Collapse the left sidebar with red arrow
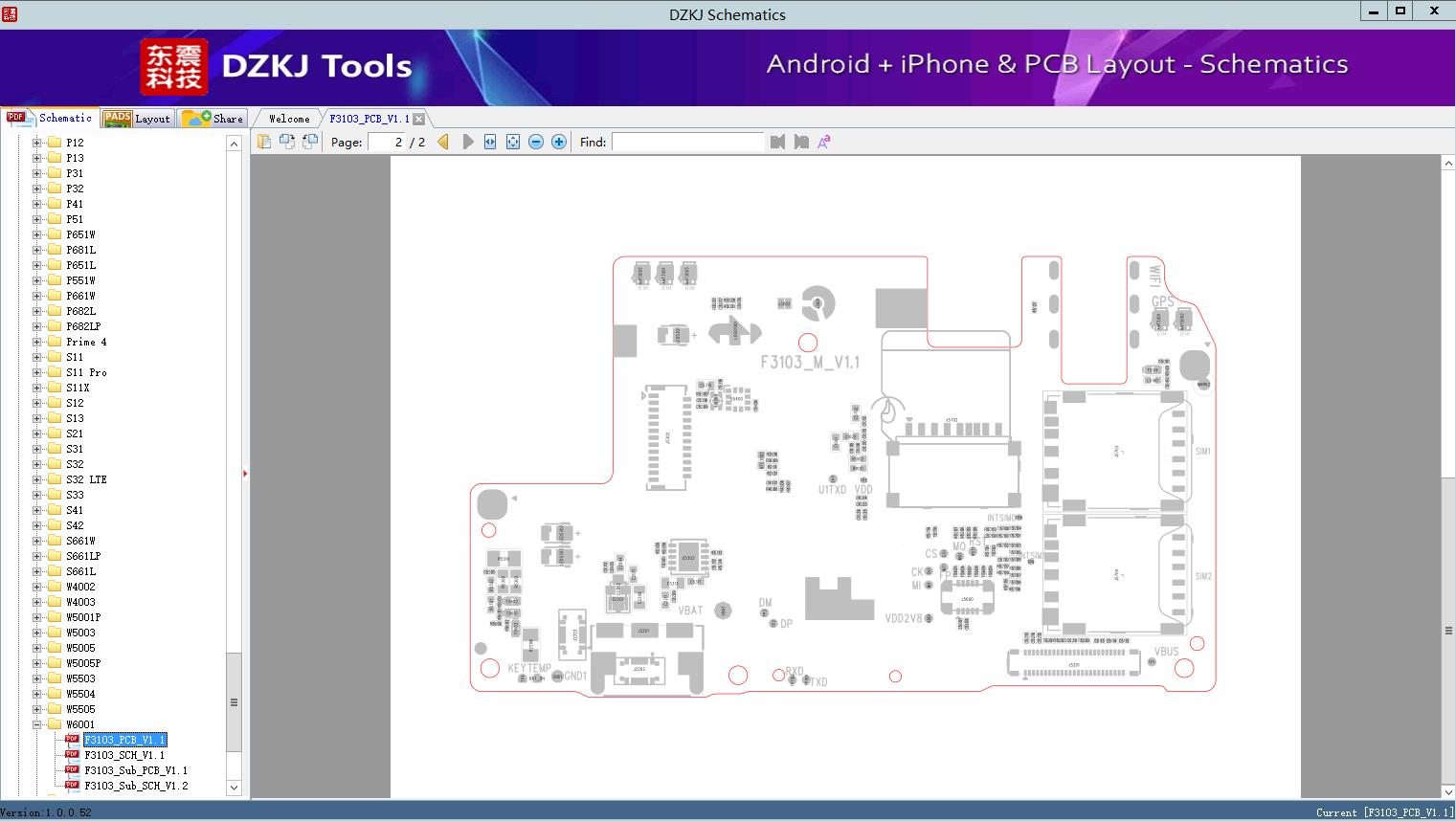The height and width of the screenshot is (822, 1456). pyautogui.click(x=245, y=474)
